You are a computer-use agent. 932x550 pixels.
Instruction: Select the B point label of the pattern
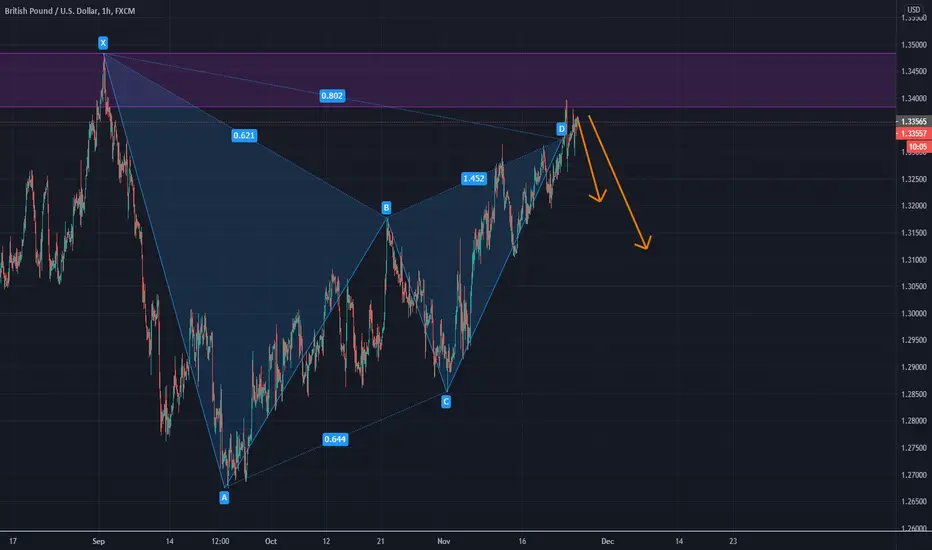tap(386, 208)
